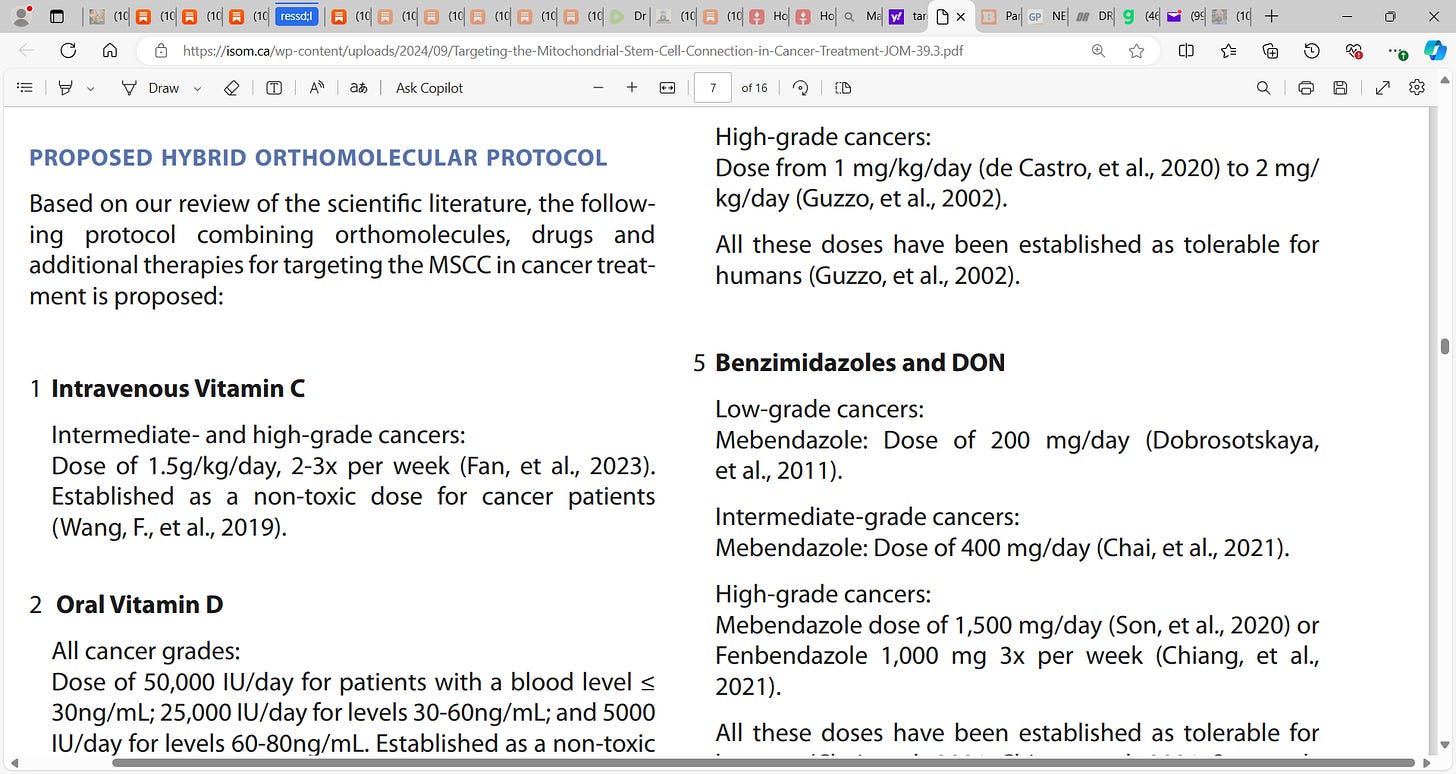Image resolution: width=1456 pixels, height=774 pixels.
Task: Switch to the 'Pai' tab
Action: (x=1001, y=17)
